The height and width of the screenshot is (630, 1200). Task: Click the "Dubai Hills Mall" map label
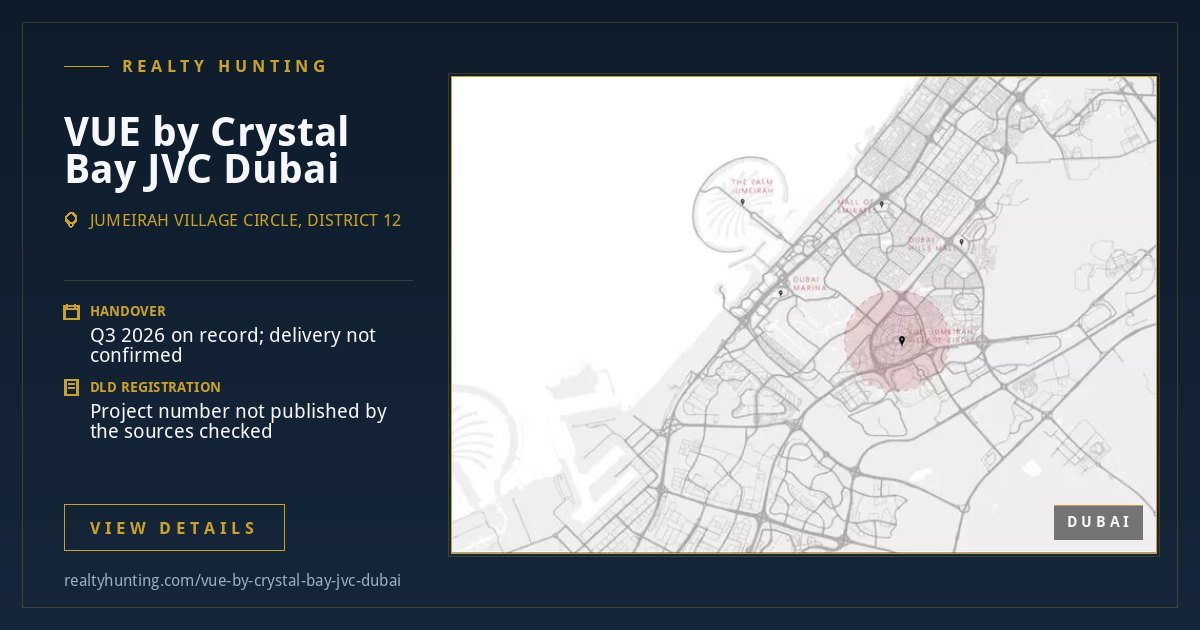[935, 243]
